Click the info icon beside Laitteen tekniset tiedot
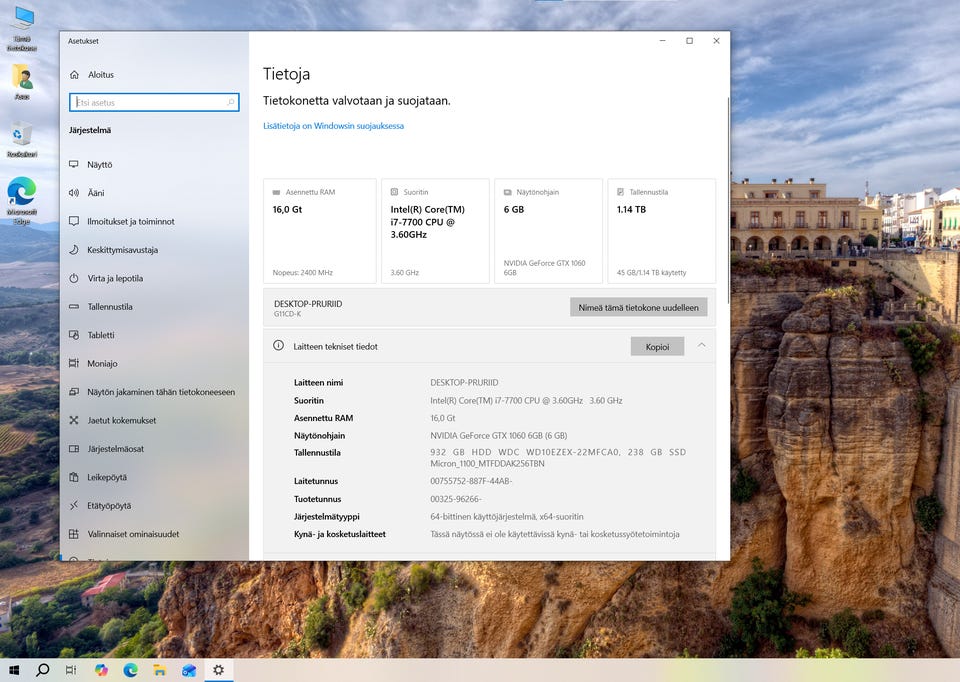This screenshot has width=960, height=682. pyautogui.click(x=279, y=346)
